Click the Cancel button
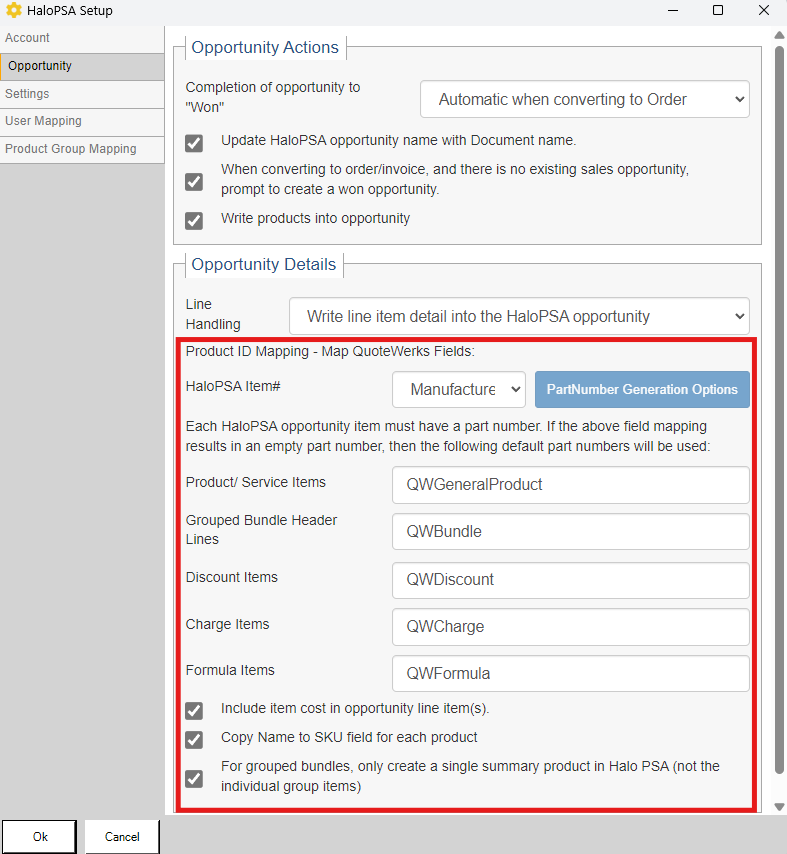 tap(122, 837)
